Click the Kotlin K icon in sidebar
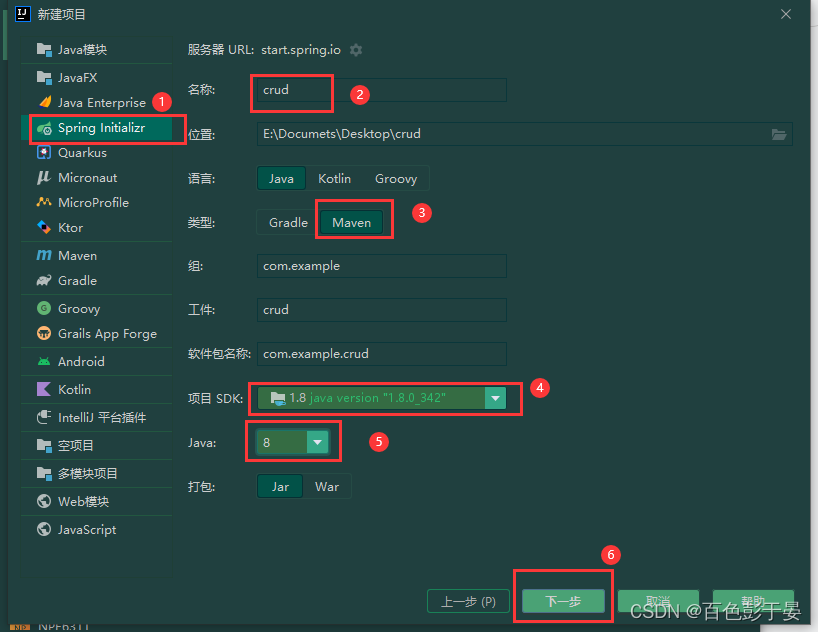Viewport: 818px width, 632px height. click(44, 389)
